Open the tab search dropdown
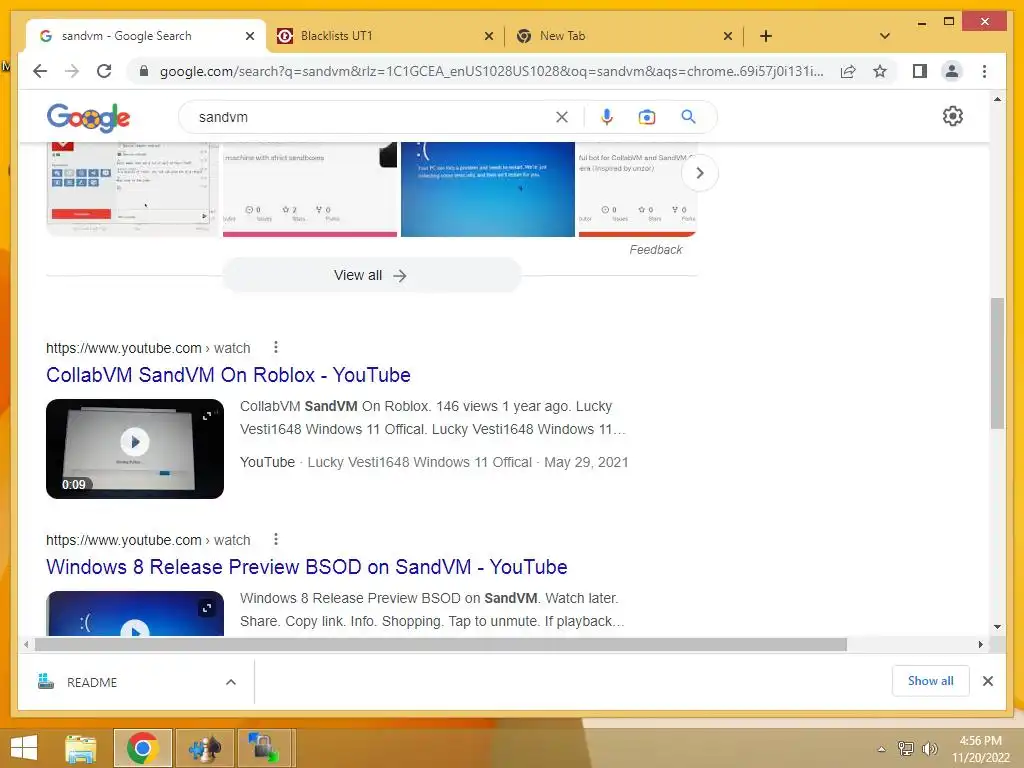 tap(885, 36)
